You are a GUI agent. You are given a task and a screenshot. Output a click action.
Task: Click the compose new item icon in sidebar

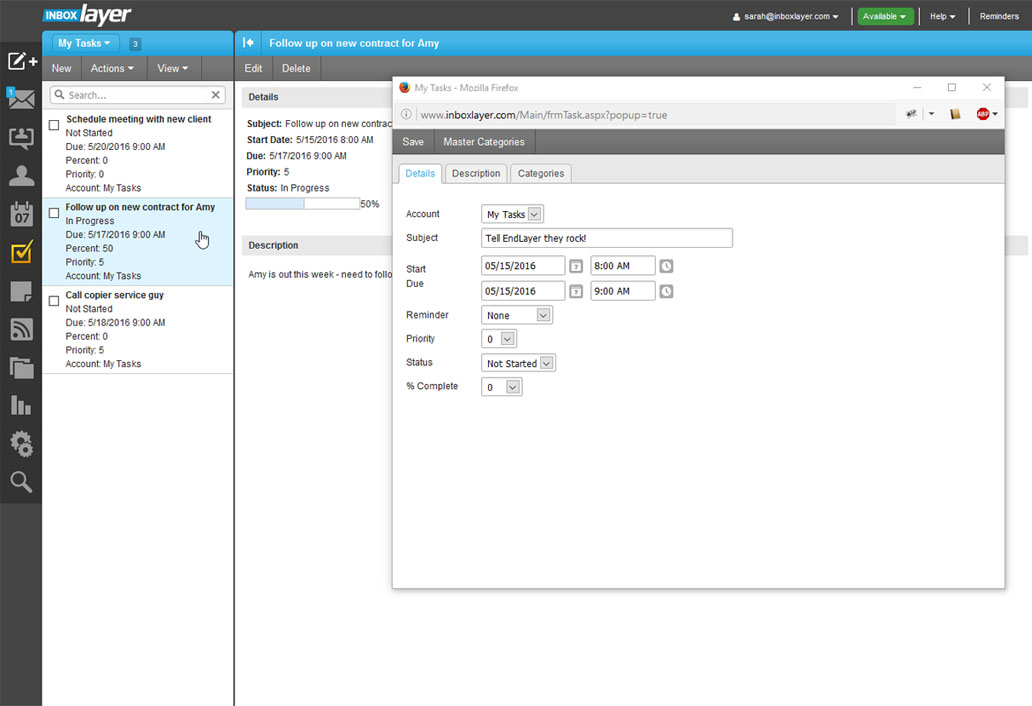point(21,61)
